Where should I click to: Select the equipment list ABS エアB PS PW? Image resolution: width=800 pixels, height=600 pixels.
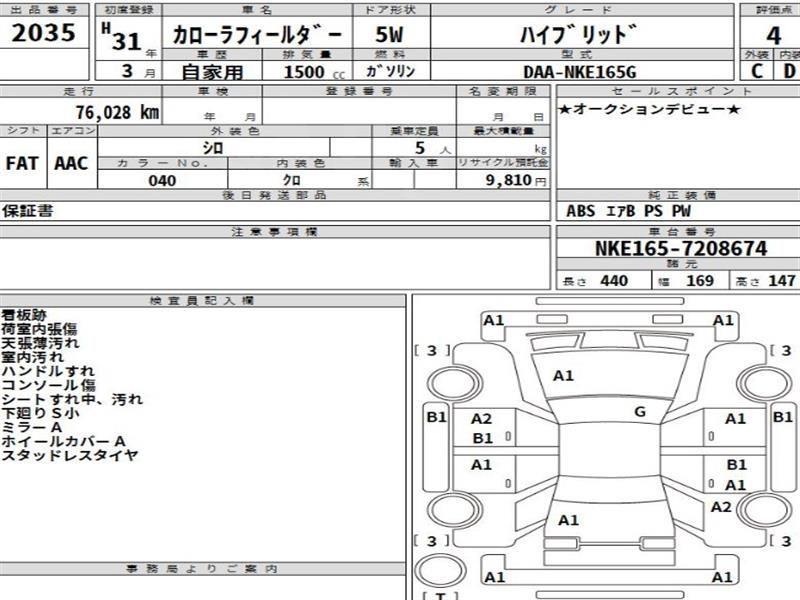click(629, 211)
